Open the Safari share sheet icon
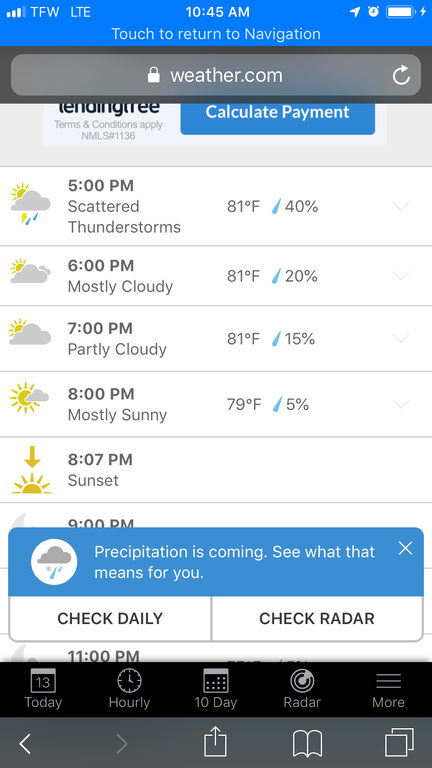The height and width of the screenshot is (768, 432). click(216, 743)
